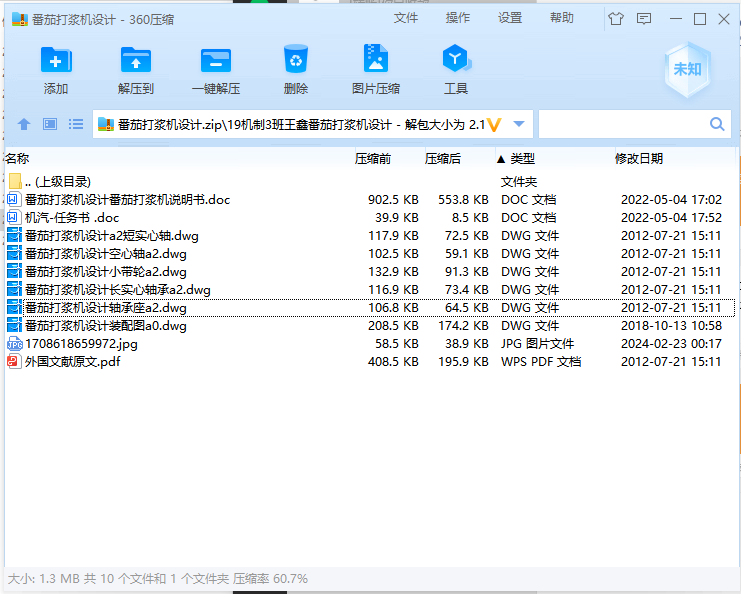Click the 174.2 KB compressed size cell
The width and height of the screenshot is (741, 594).
click(x=463, y=326)
